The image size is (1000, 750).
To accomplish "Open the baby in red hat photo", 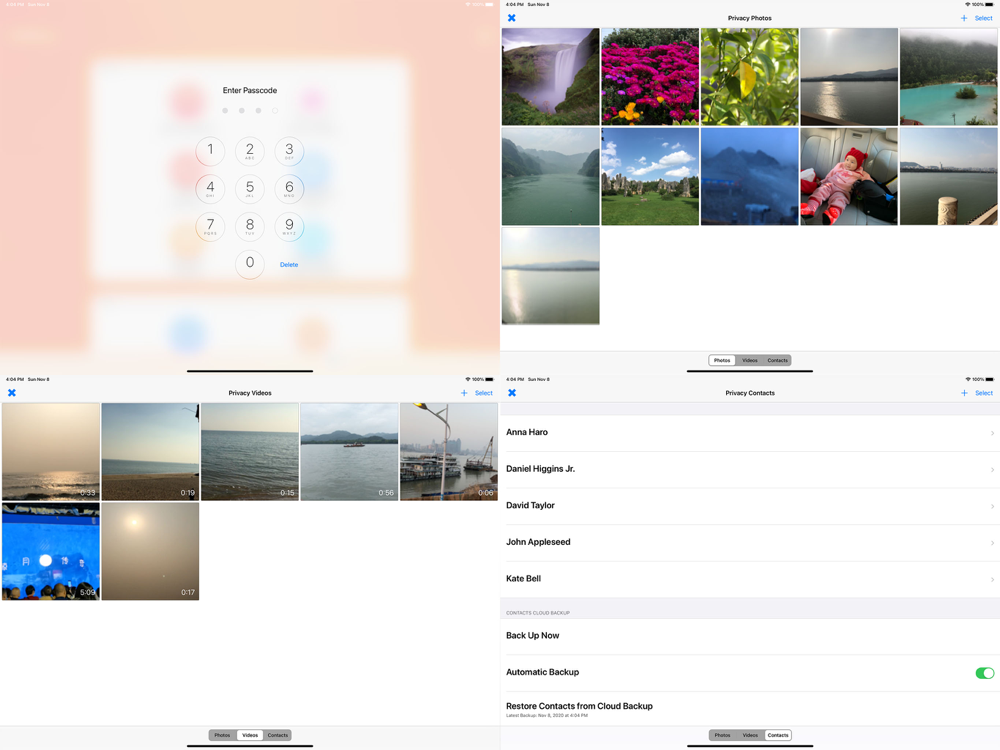I will coord(849,176).
